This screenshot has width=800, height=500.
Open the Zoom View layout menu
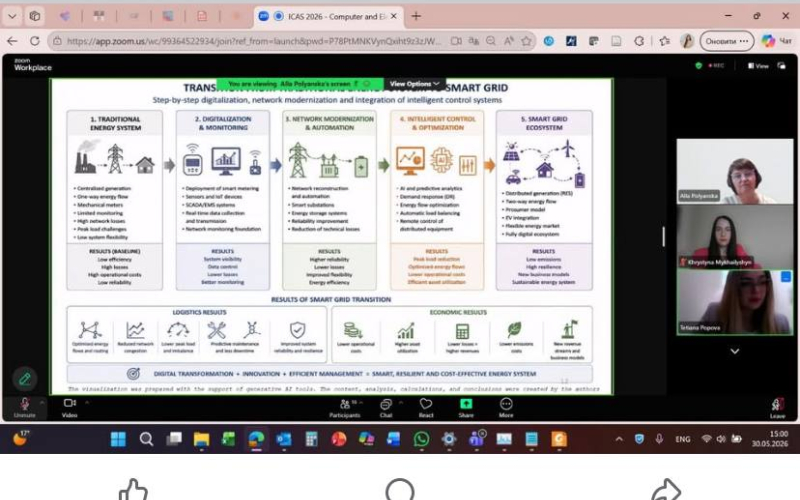[x=758, y=66]
